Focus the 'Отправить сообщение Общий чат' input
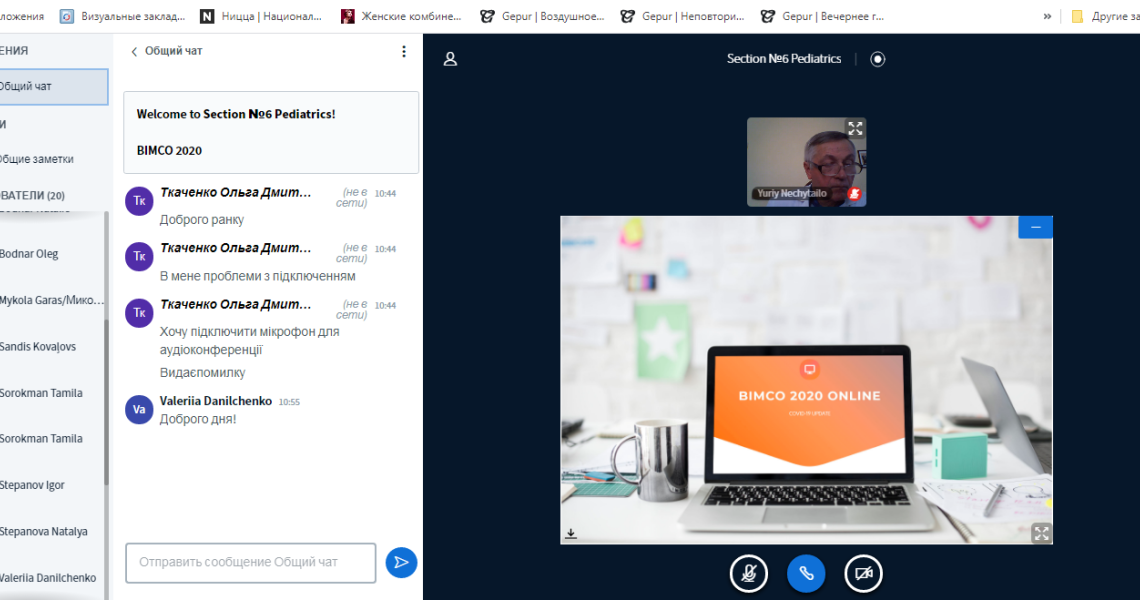Screen dimensions: 1140x600 click(251, 562)
